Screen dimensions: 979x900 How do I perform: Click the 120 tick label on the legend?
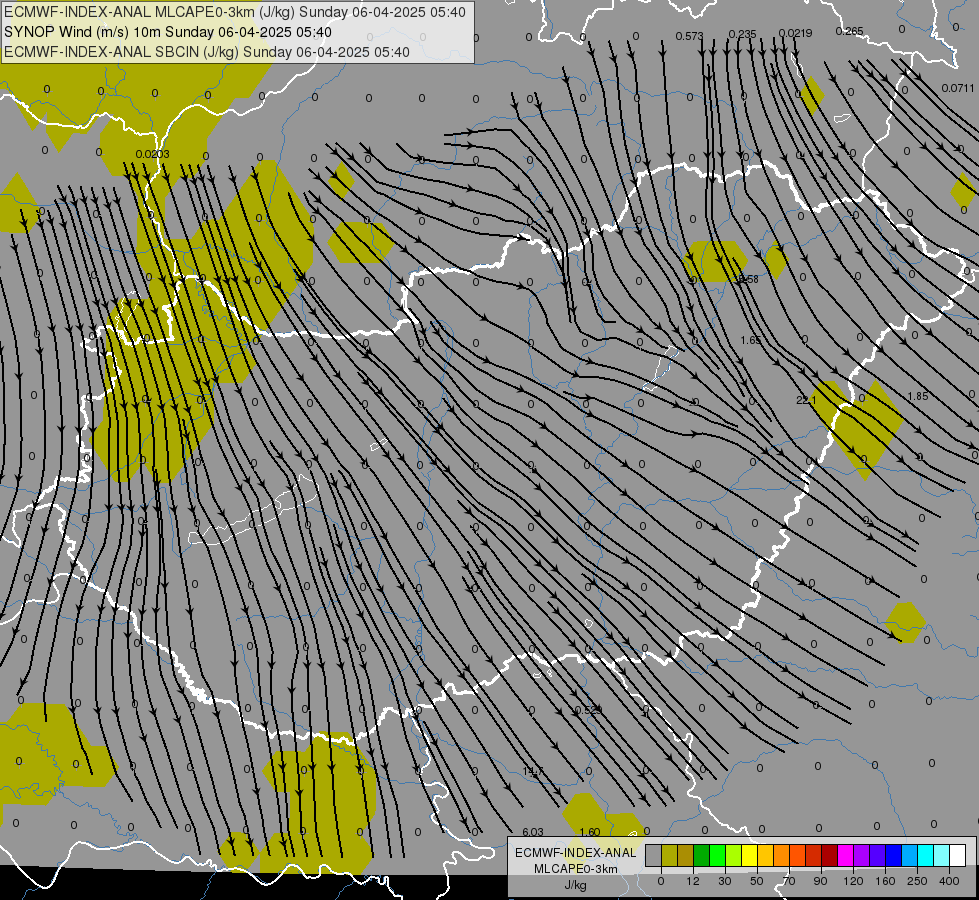tap(853, 881)
